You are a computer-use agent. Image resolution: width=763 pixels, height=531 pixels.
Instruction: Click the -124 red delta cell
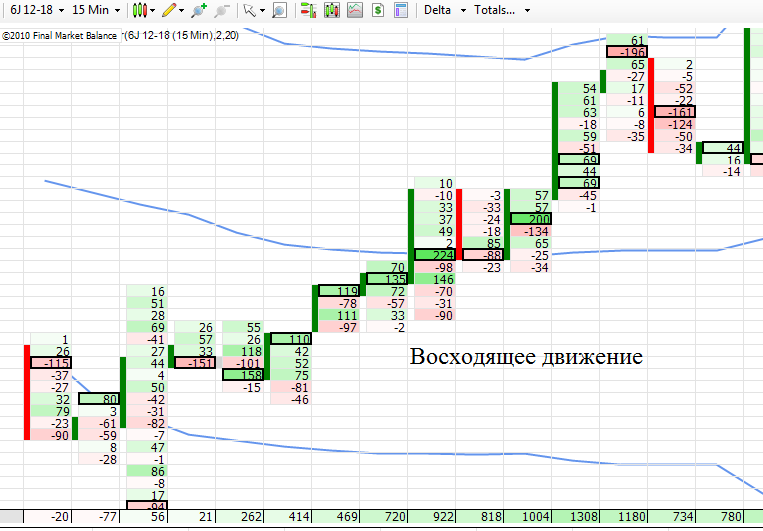pos(675,124)
